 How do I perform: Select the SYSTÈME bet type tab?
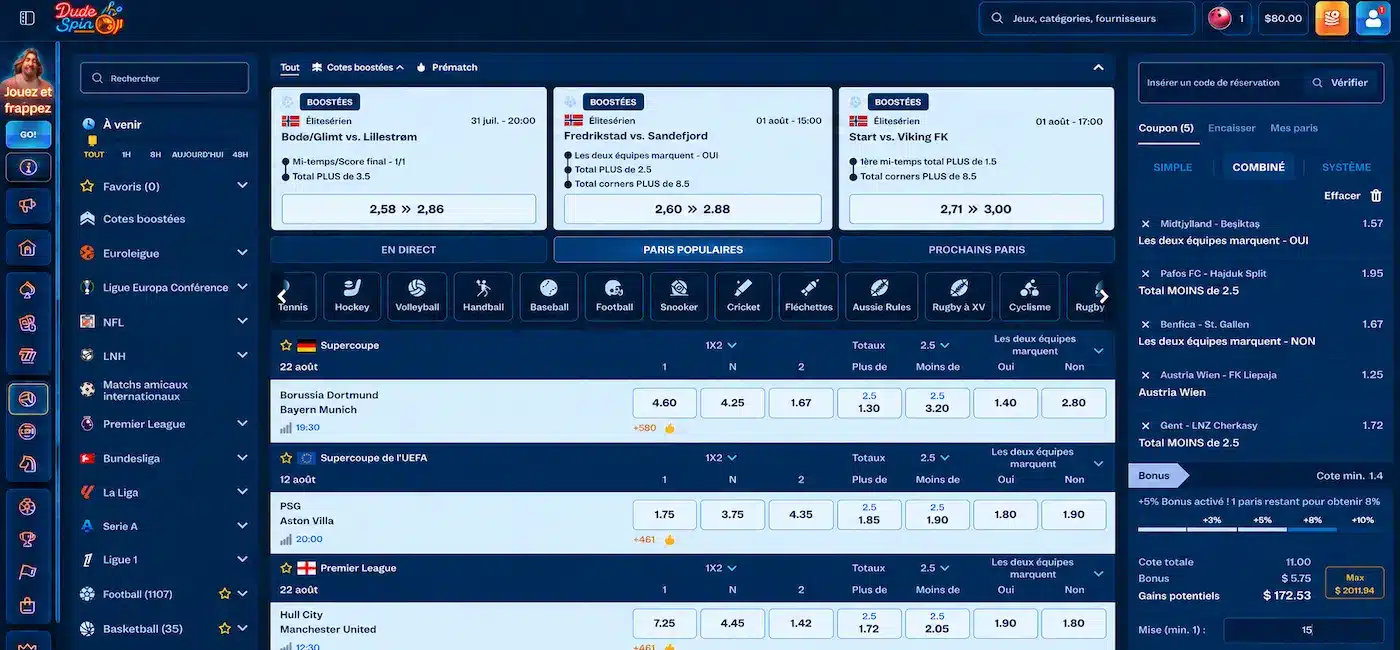(x=1346, y=167)
